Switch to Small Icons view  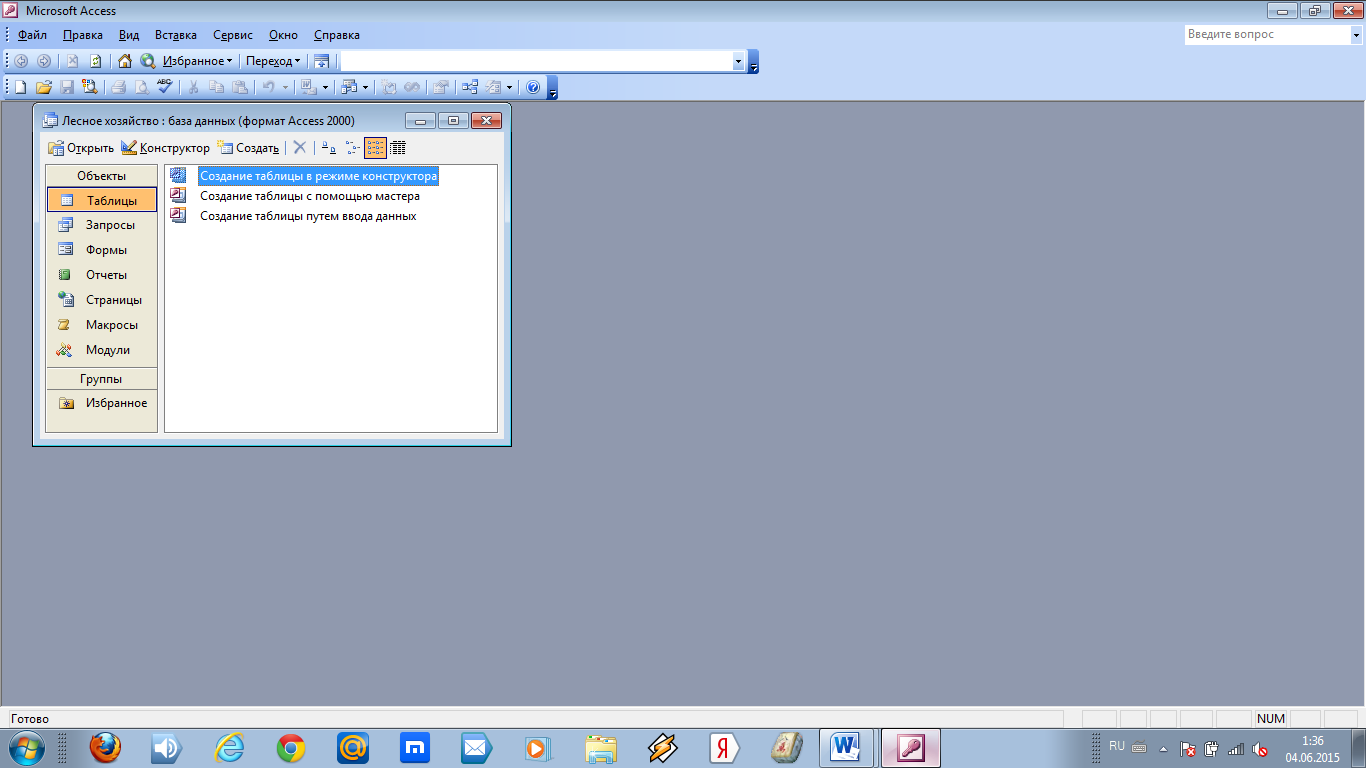352,148
